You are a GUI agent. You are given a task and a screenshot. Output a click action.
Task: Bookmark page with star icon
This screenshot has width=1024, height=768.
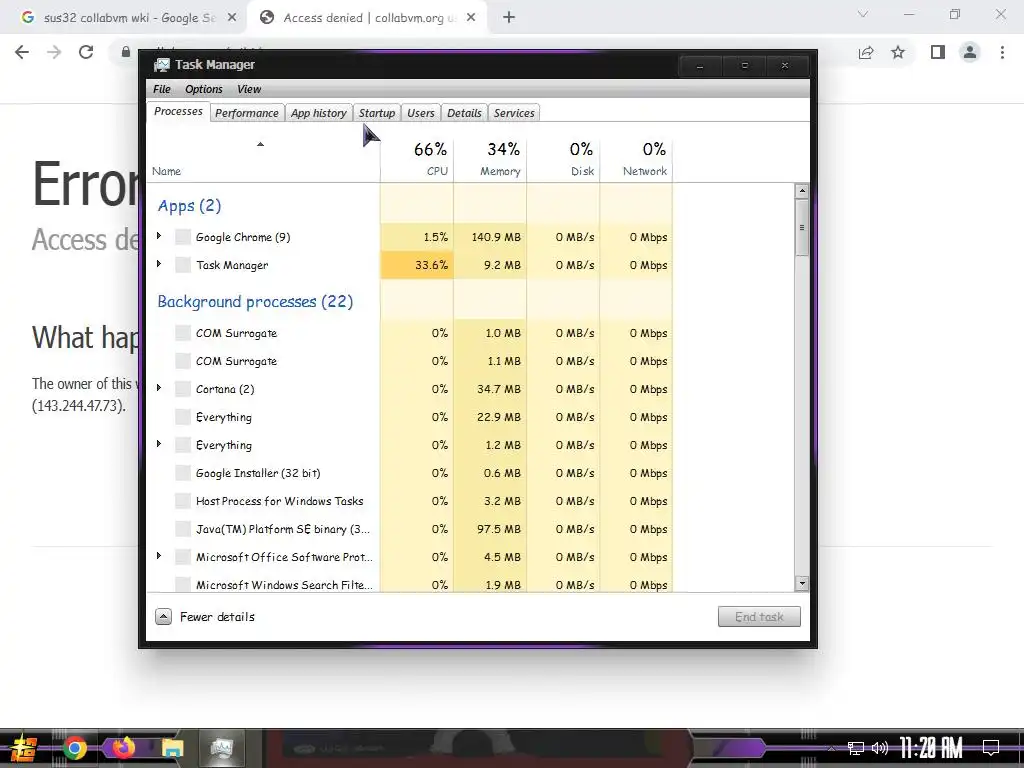[898, 52]
